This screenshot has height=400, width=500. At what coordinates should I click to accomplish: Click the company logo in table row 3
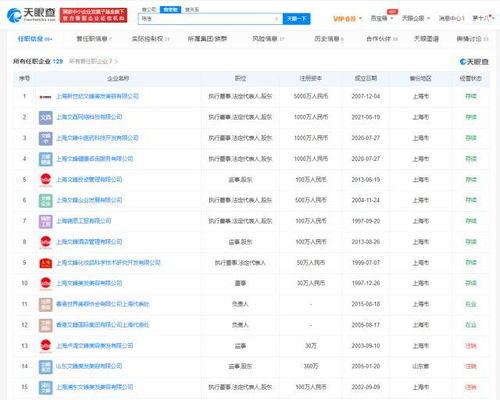[46, 138]
